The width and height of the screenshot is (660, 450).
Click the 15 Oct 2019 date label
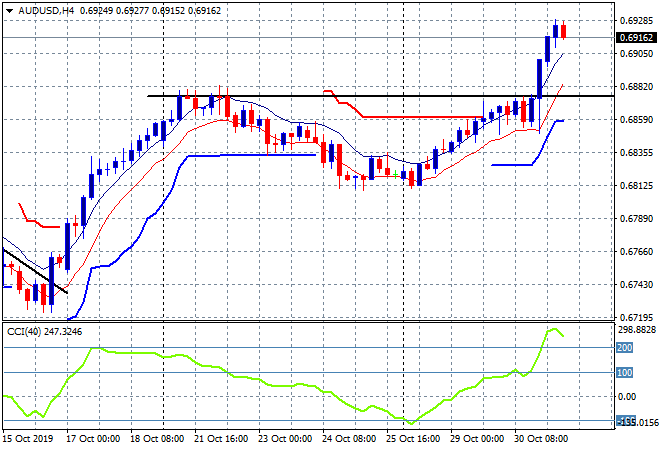[28, 439]
